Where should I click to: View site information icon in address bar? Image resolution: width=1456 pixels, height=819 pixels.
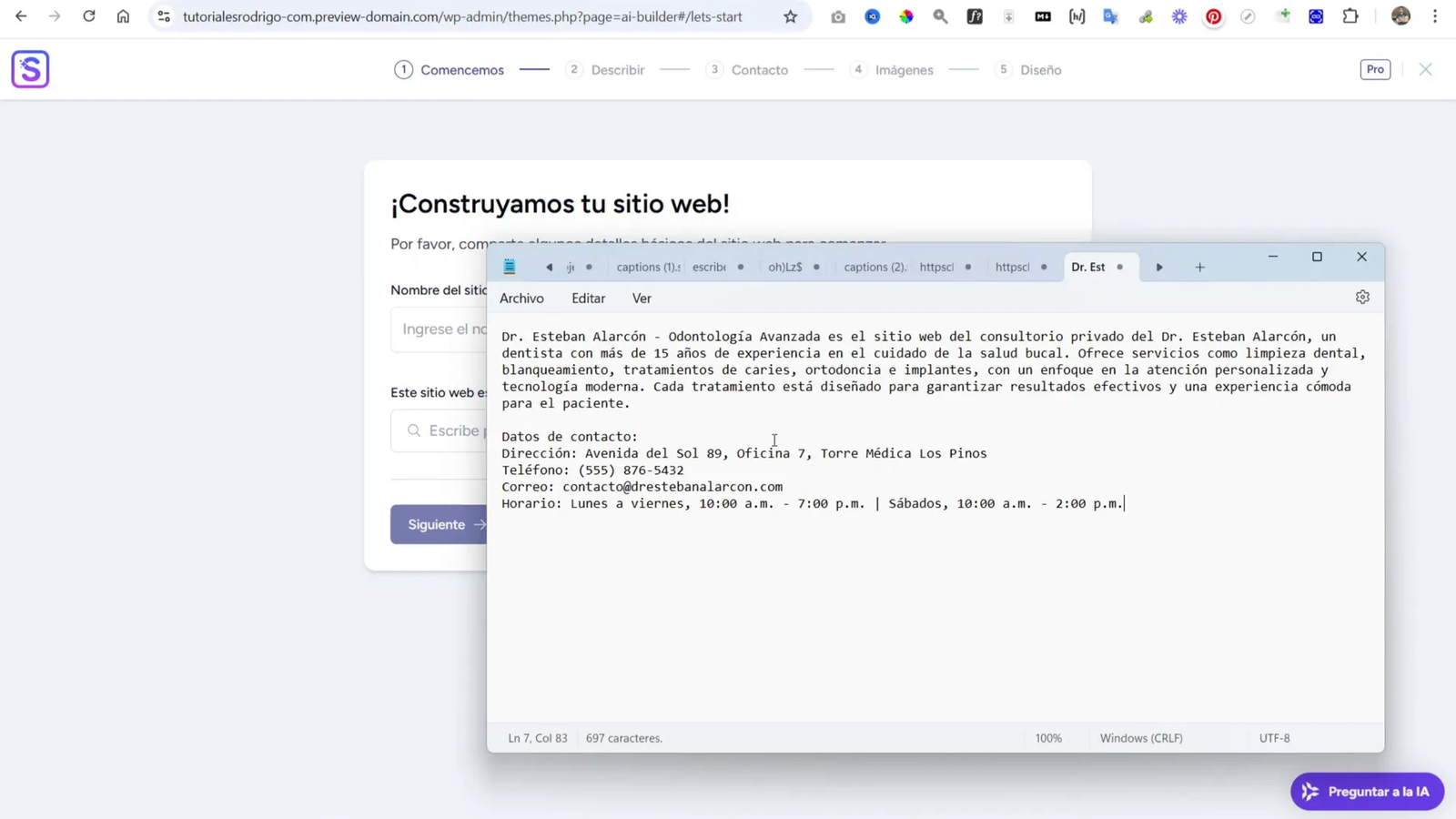point(164,16)
